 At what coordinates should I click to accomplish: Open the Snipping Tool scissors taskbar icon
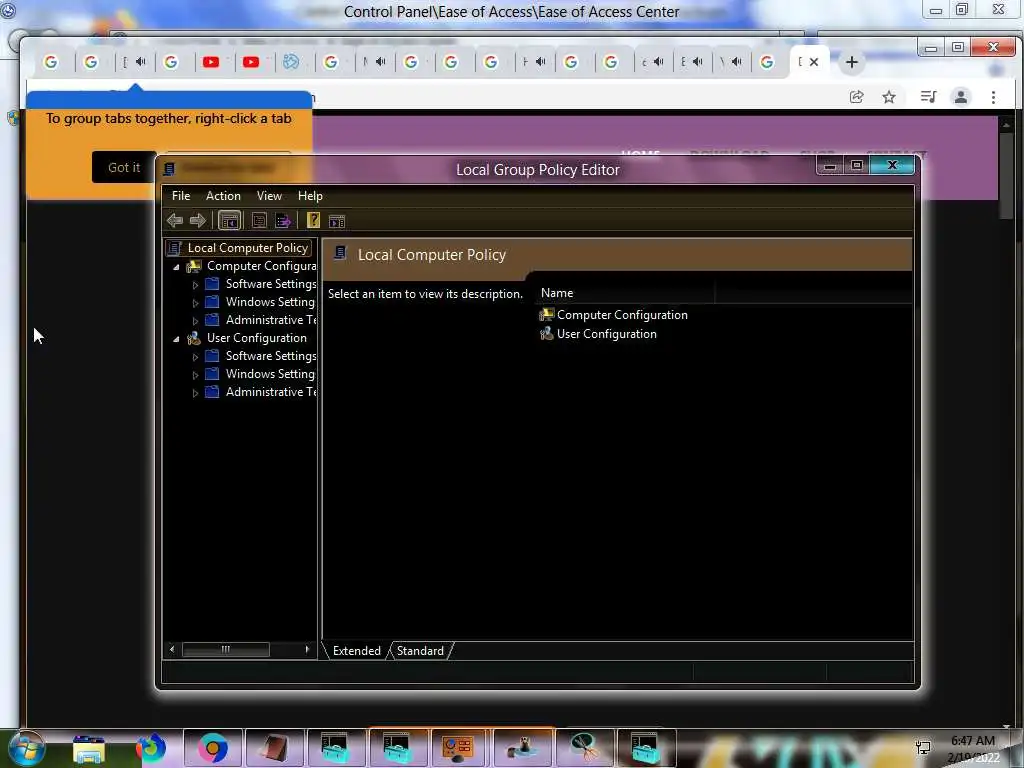(x=583, y=748)
